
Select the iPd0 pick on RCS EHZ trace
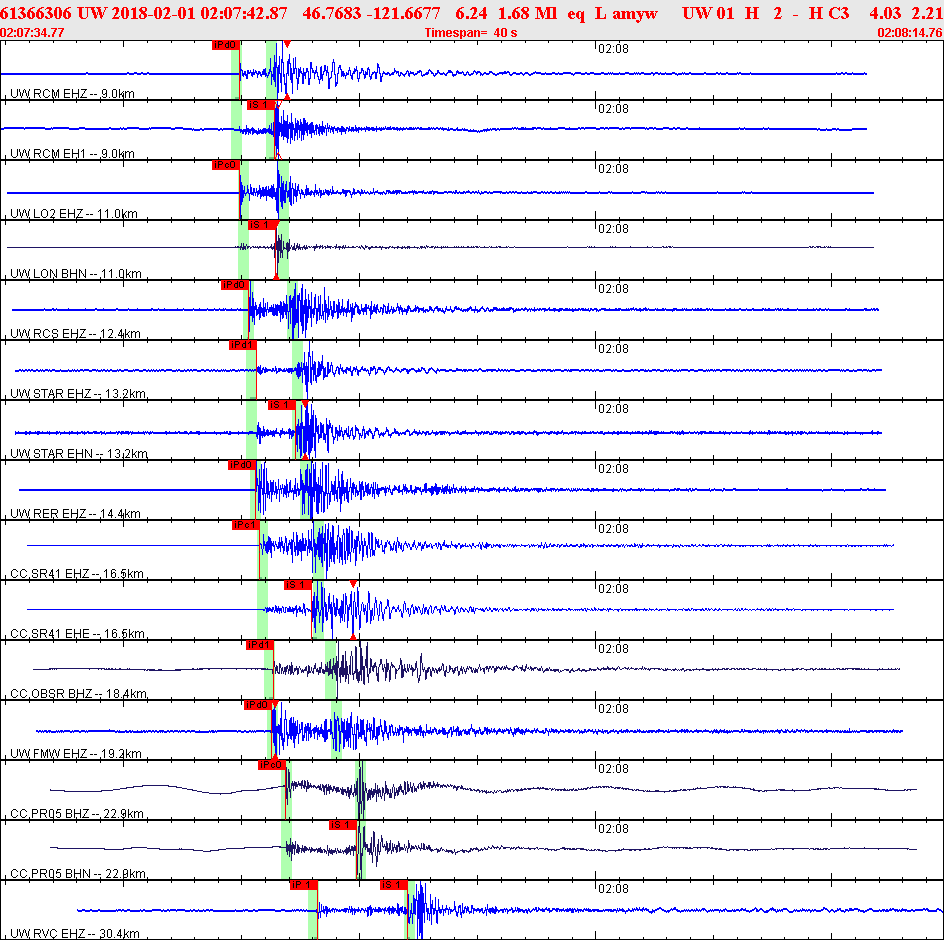(x=234, y=285)
